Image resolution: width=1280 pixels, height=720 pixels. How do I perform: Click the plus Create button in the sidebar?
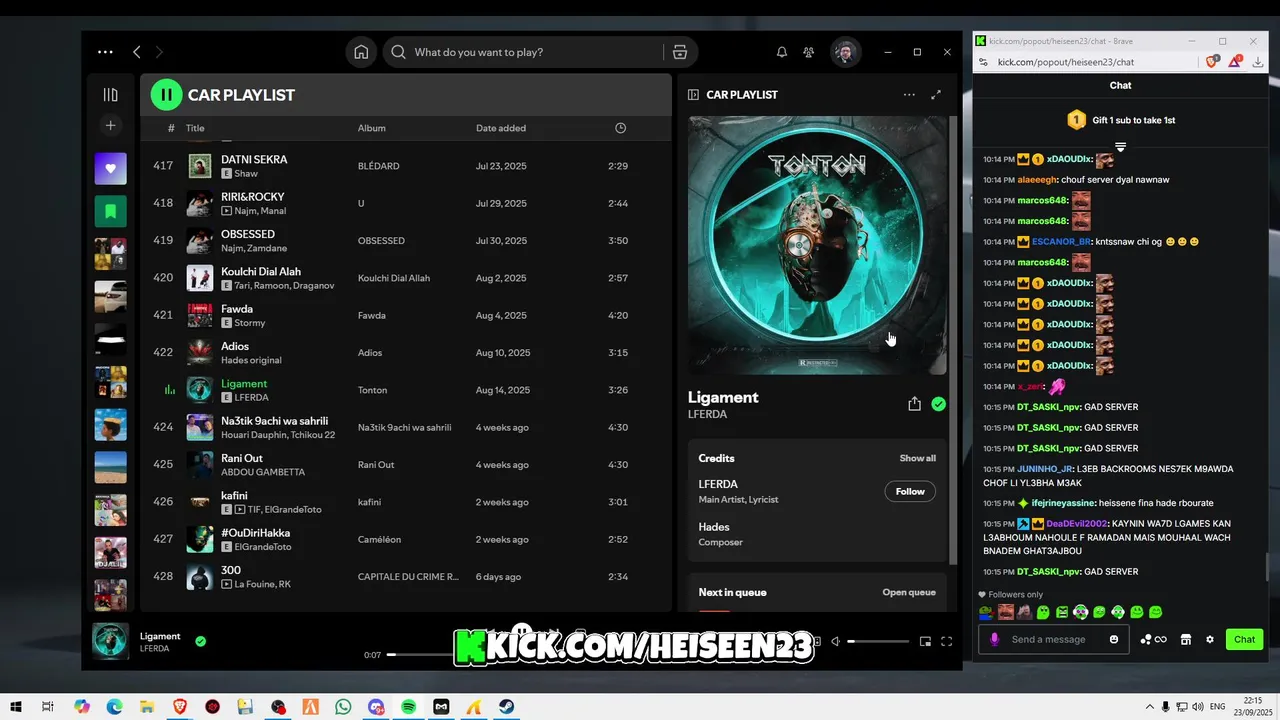(111, 125)
